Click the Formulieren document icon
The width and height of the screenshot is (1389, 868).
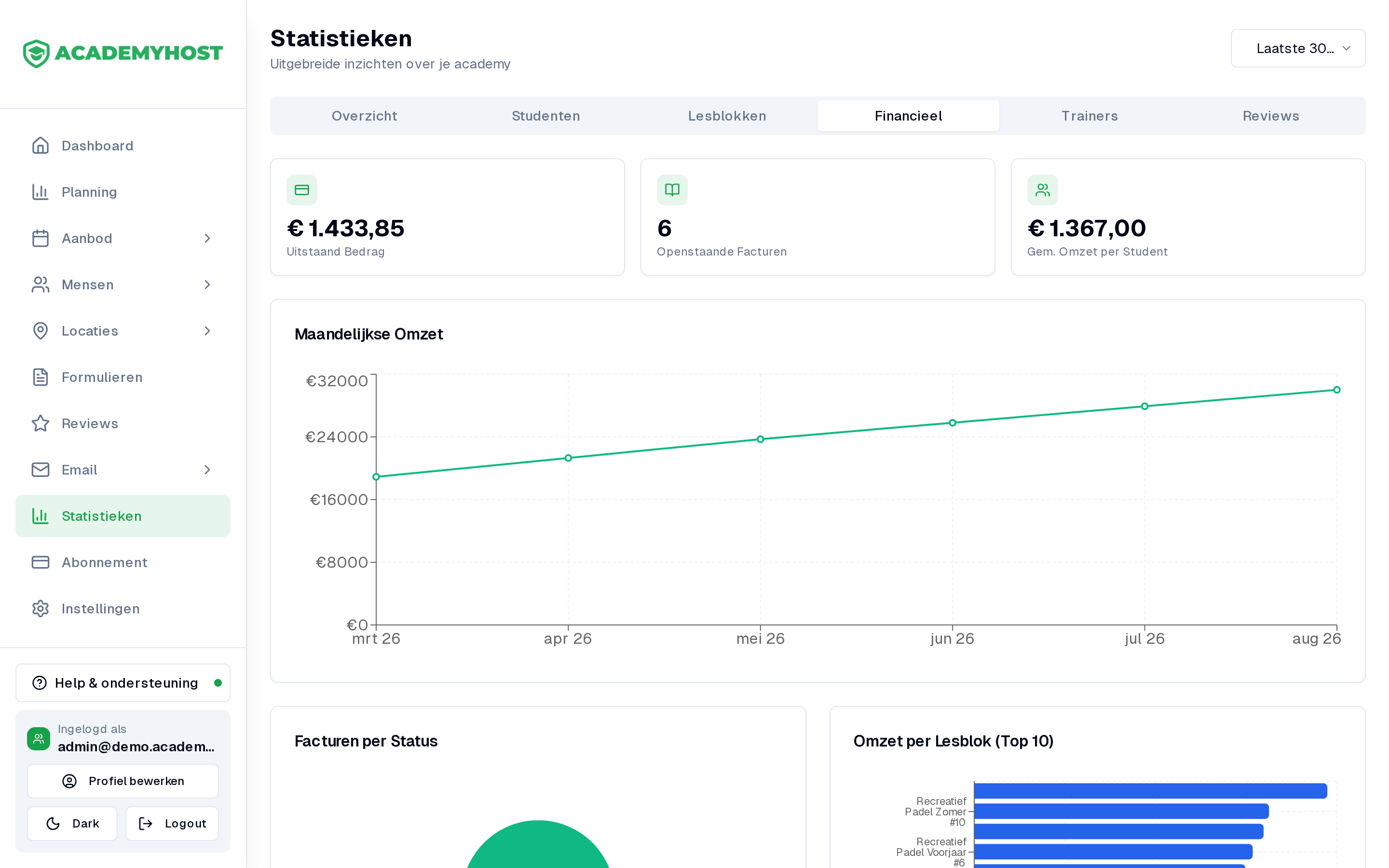(x=40, y=377)
